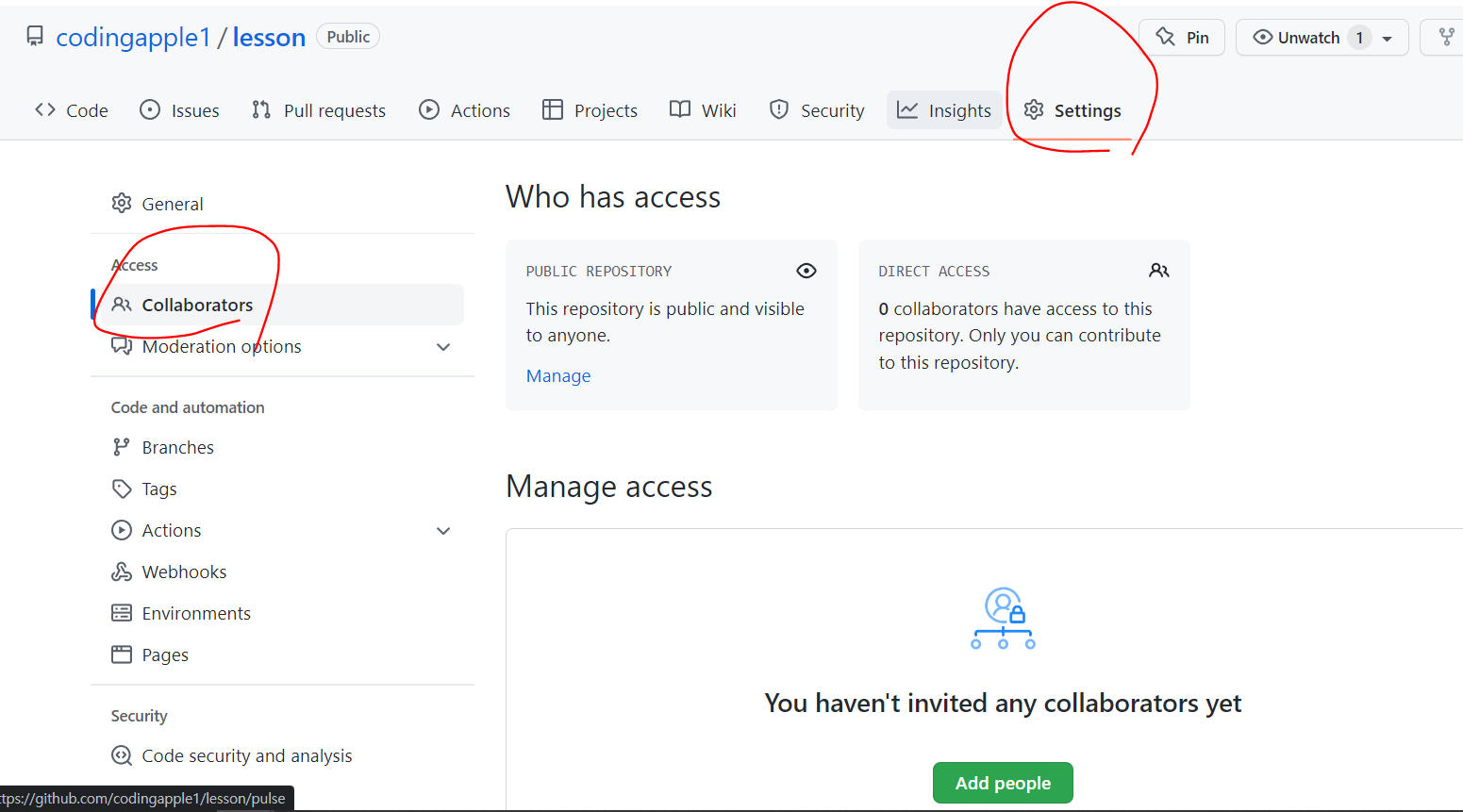This screenshot has width=1463, height=812.
Task: Click the Settings gear icon in navigation
Action: click(x=1034, y=109)
